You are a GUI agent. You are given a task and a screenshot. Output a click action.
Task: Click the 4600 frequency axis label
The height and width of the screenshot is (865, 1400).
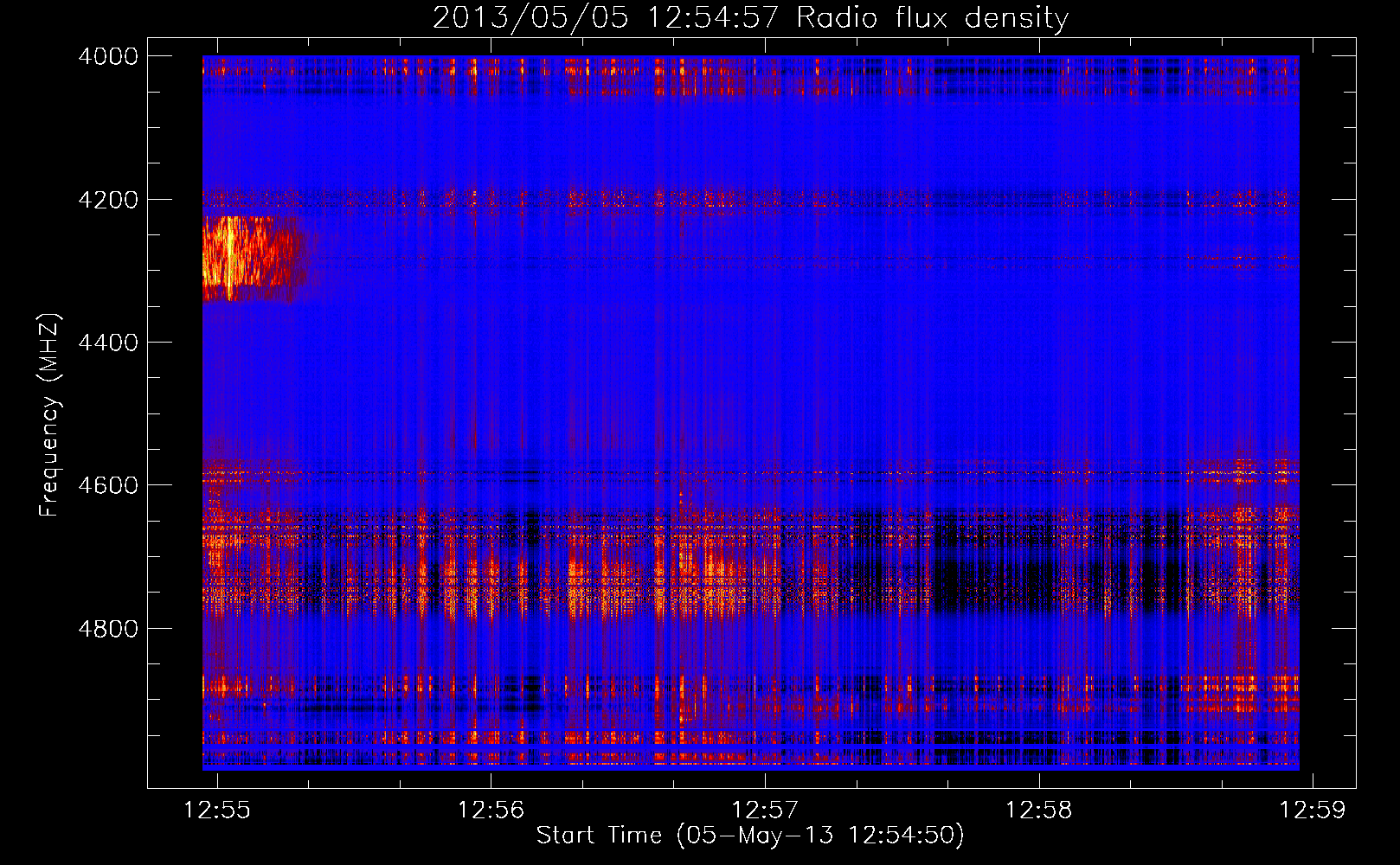(108, 485)
